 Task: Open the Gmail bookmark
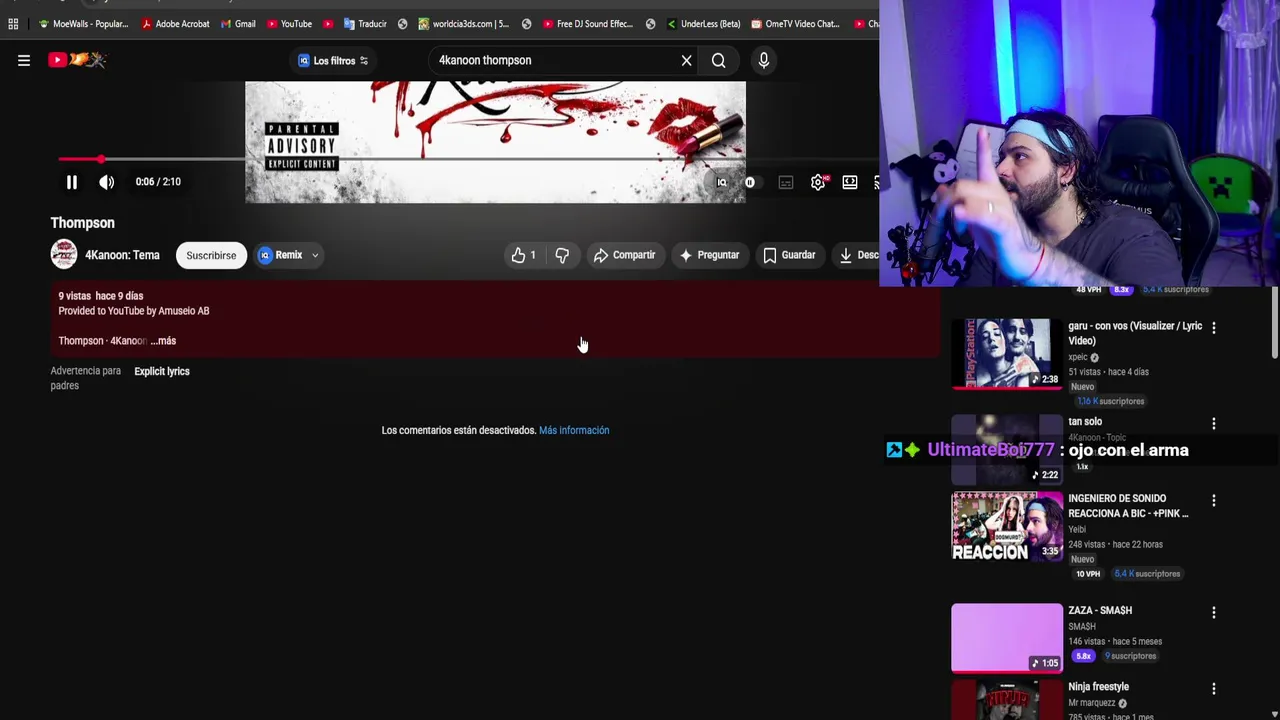click(x=237, y=24)
